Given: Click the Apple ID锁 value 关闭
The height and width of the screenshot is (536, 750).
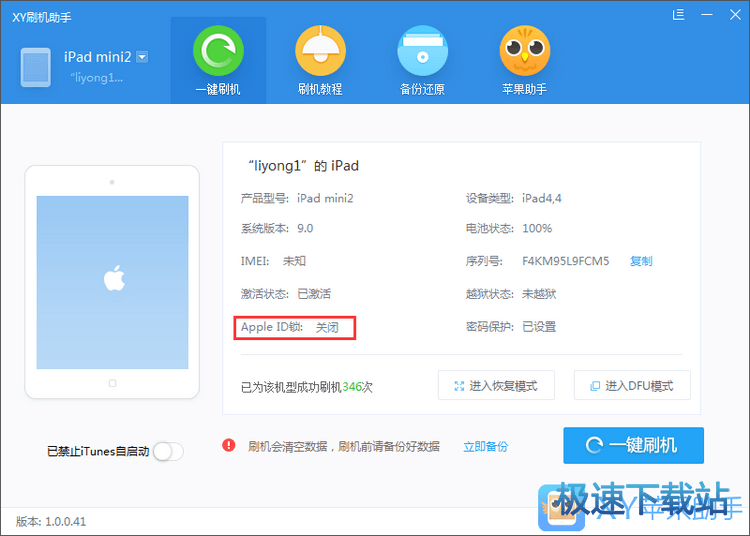Looking at the screenshot, I should (327, 327).
